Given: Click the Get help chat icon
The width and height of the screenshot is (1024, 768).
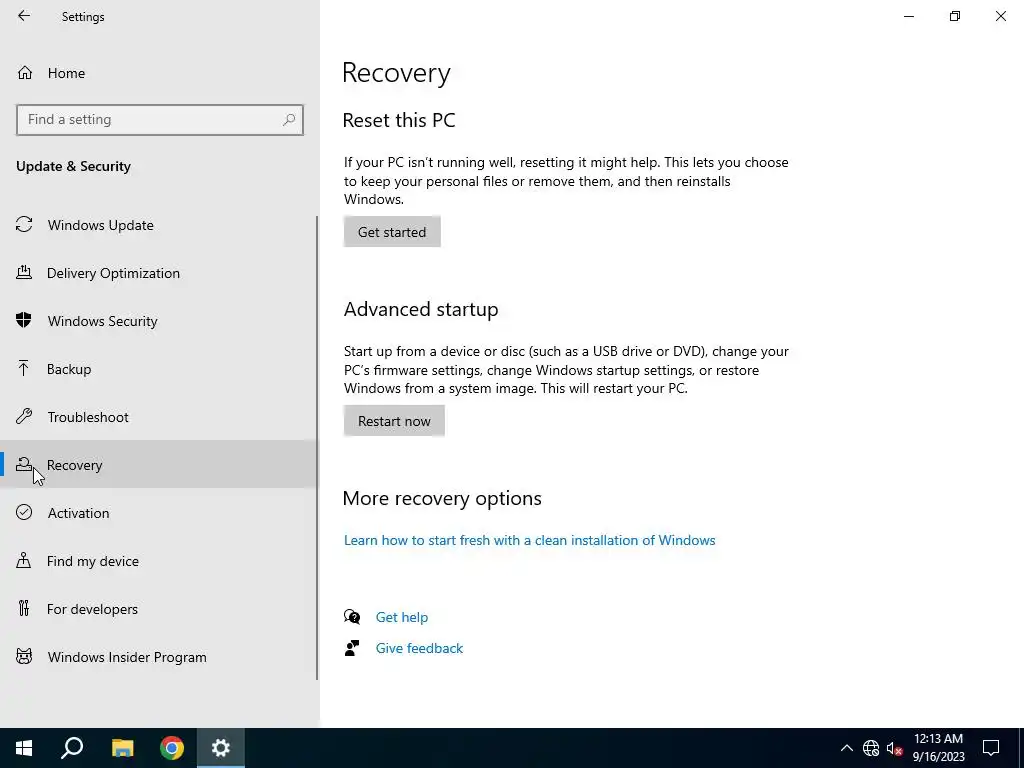Looking at the screenshot, I should coord(352,616).
